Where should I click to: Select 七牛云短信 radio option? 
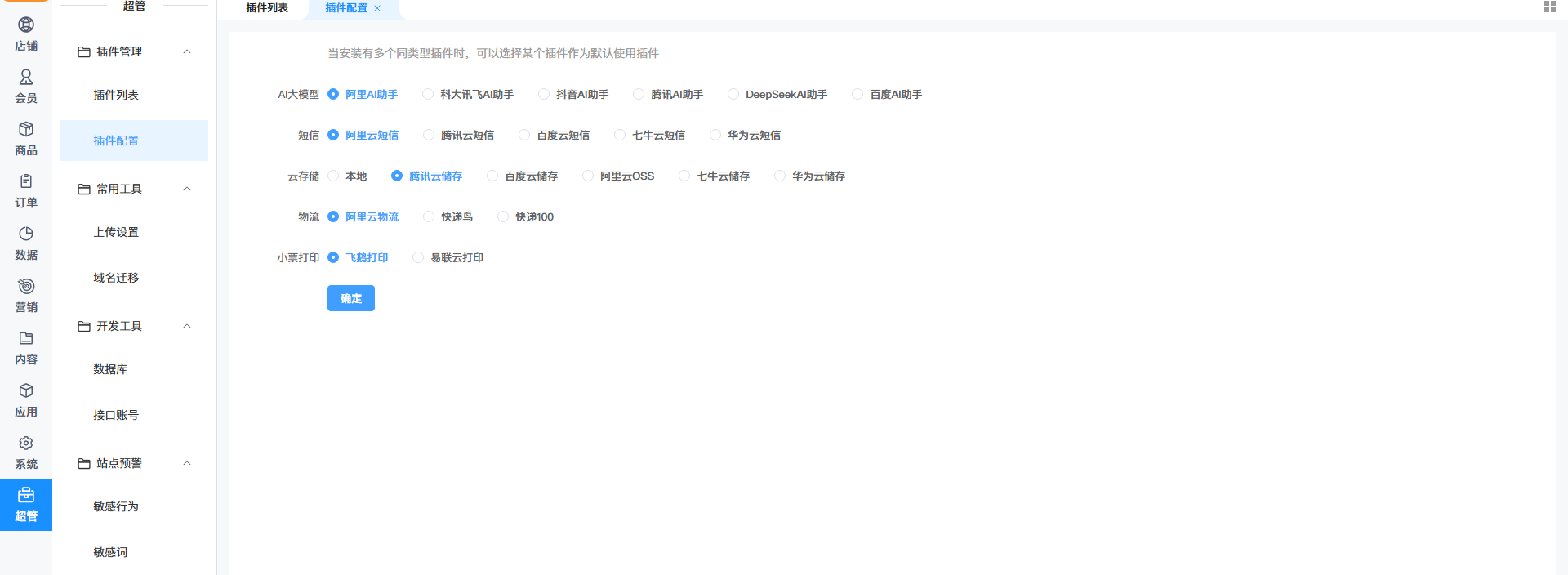click(x=650, y=136)
